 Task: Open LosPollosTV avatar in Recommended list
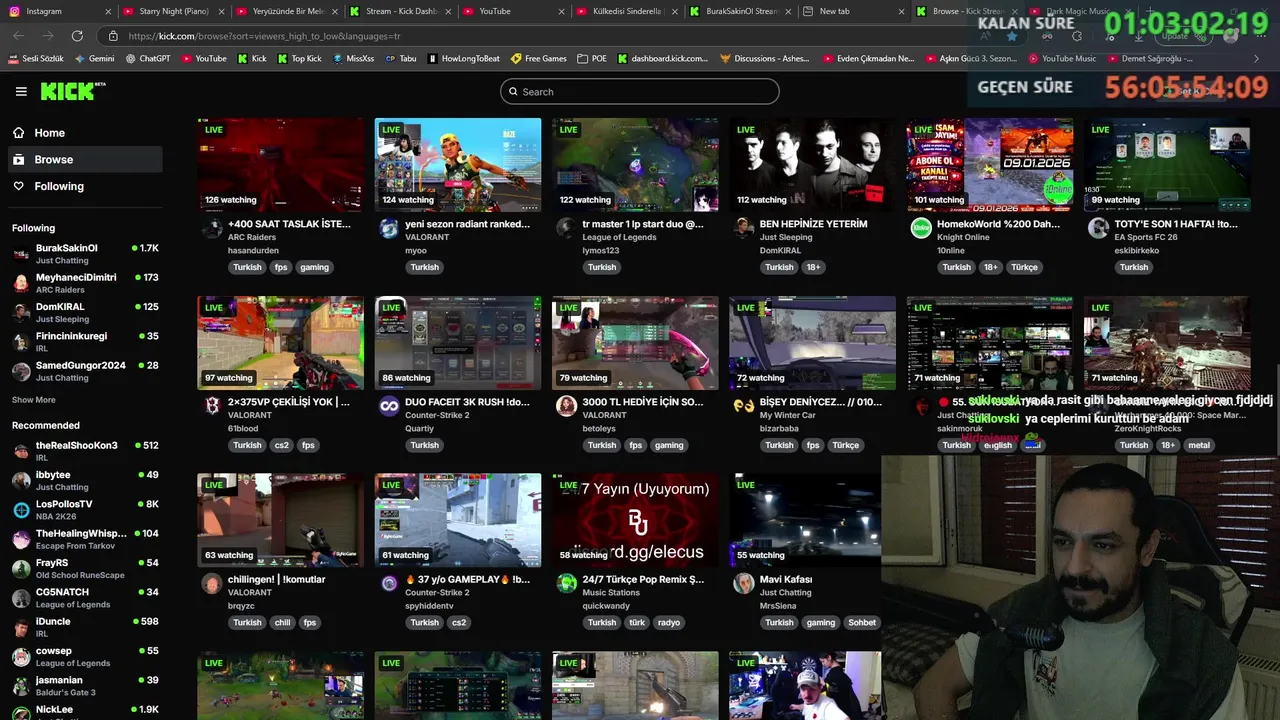coord(21,510)
